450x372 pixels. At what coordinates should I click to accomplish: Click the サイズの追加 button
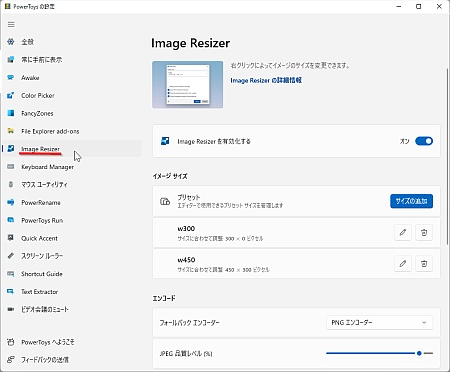(x=411, y=201)
